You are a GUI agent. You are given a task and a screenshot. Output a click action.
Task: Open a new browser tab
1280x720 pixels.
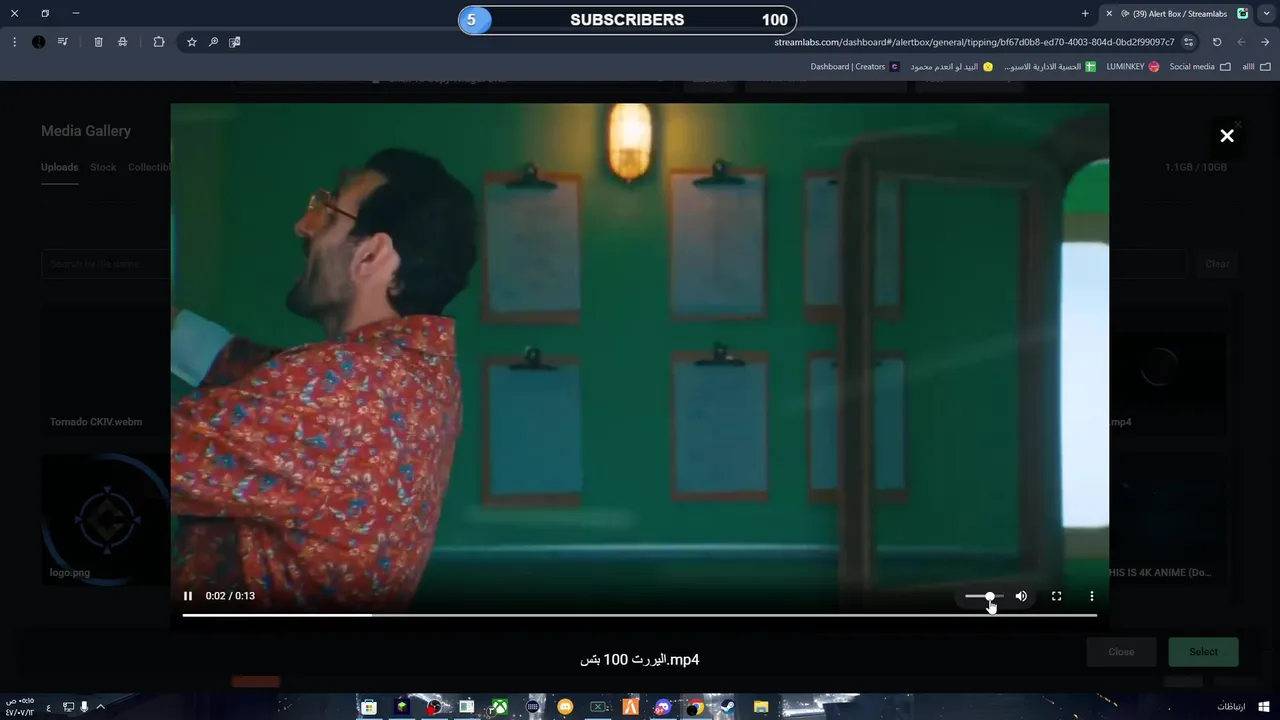point(1085,13)
